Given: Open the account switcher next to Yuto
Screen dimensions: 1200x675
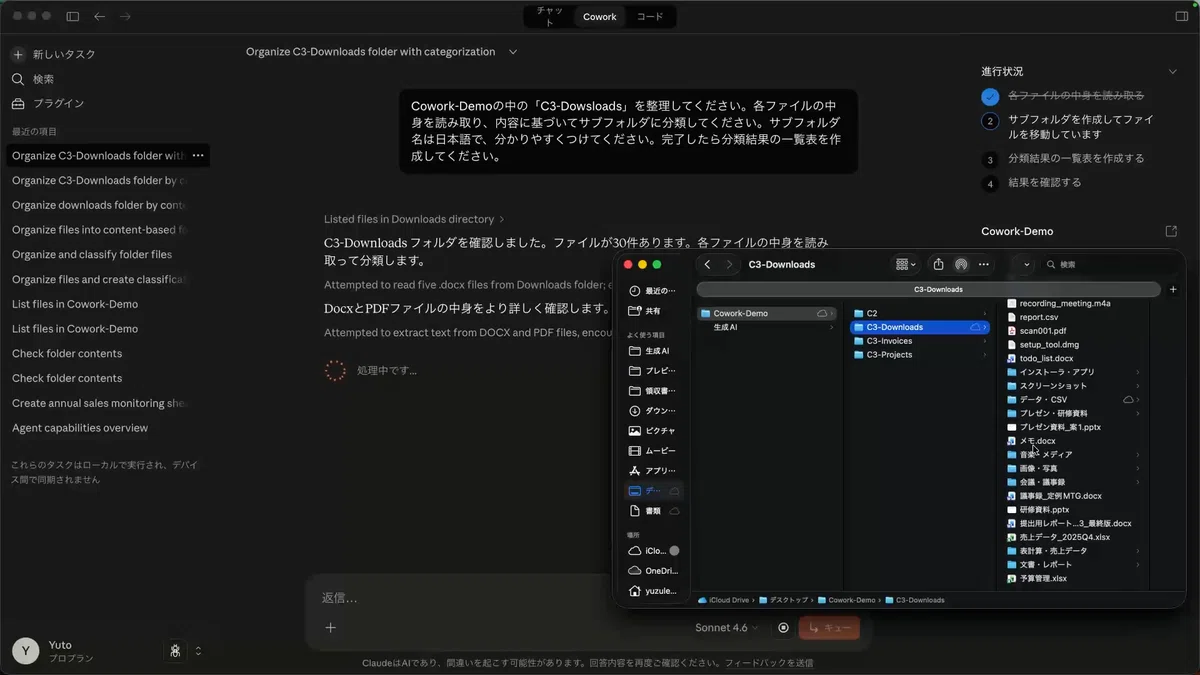Looking at the screenshot, I should (198, 651).
